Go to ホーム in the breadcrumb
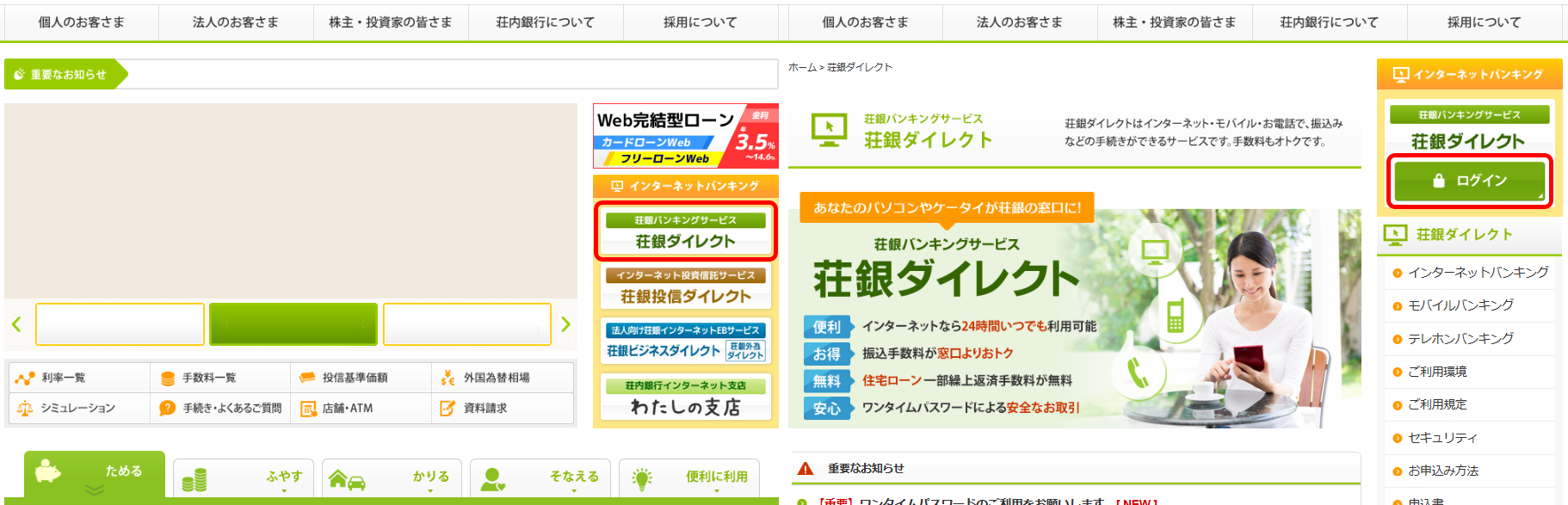This screenshot has height=505, width=1568. click(802, 67)
